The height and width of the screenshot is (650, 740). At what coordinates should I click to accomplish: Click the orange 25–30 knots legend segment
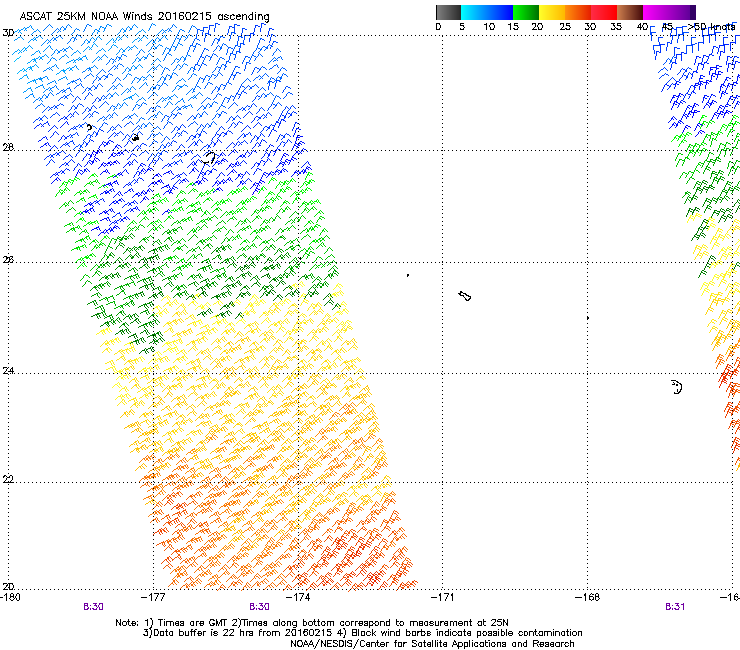tap(578, 12)
